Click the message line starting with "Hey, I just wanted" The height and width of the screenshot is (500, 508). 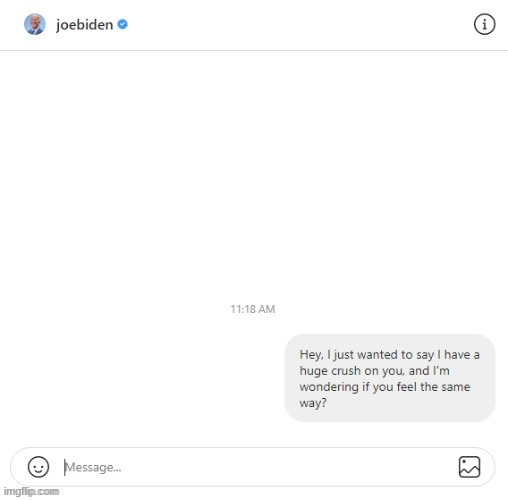tap(389, 355)
